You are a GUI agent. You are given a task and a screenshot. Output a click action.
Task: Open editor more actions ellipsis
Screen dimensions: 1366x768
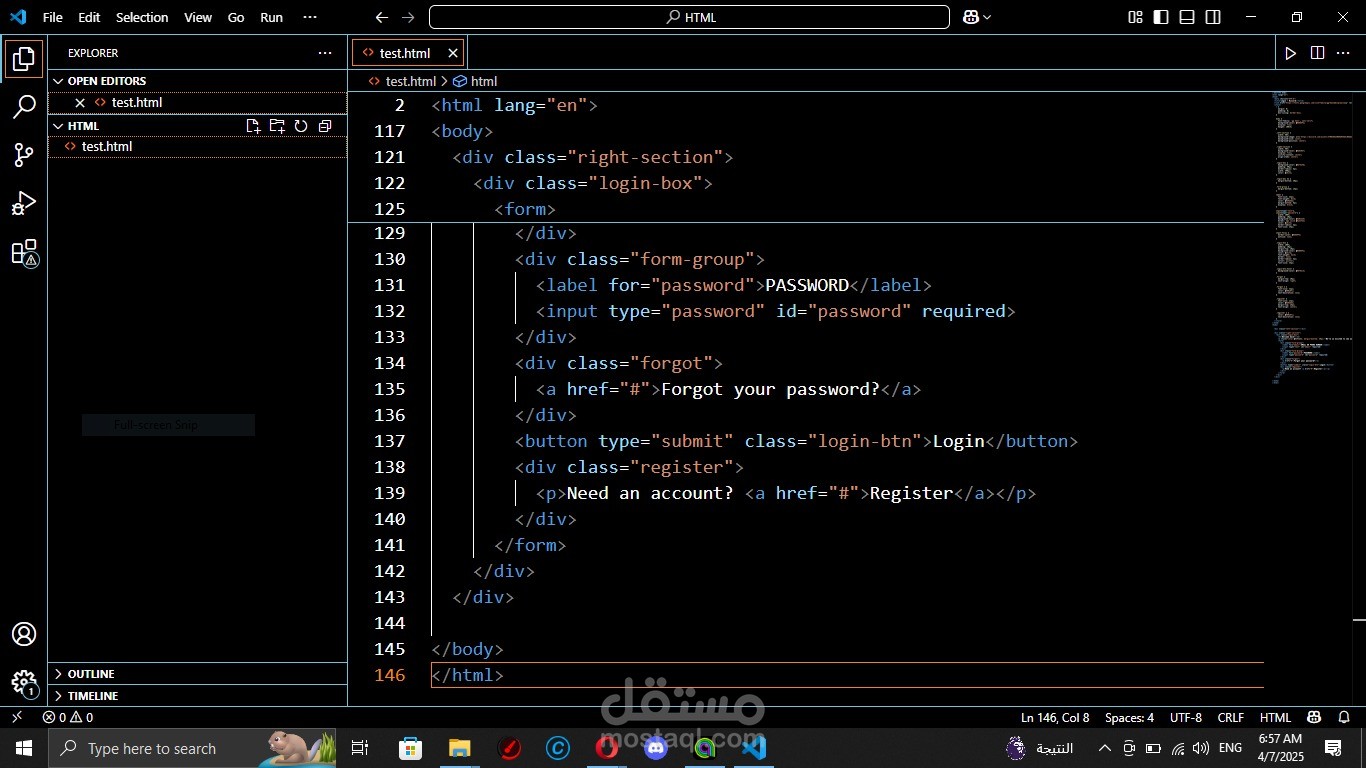[x=1343, y=53]
